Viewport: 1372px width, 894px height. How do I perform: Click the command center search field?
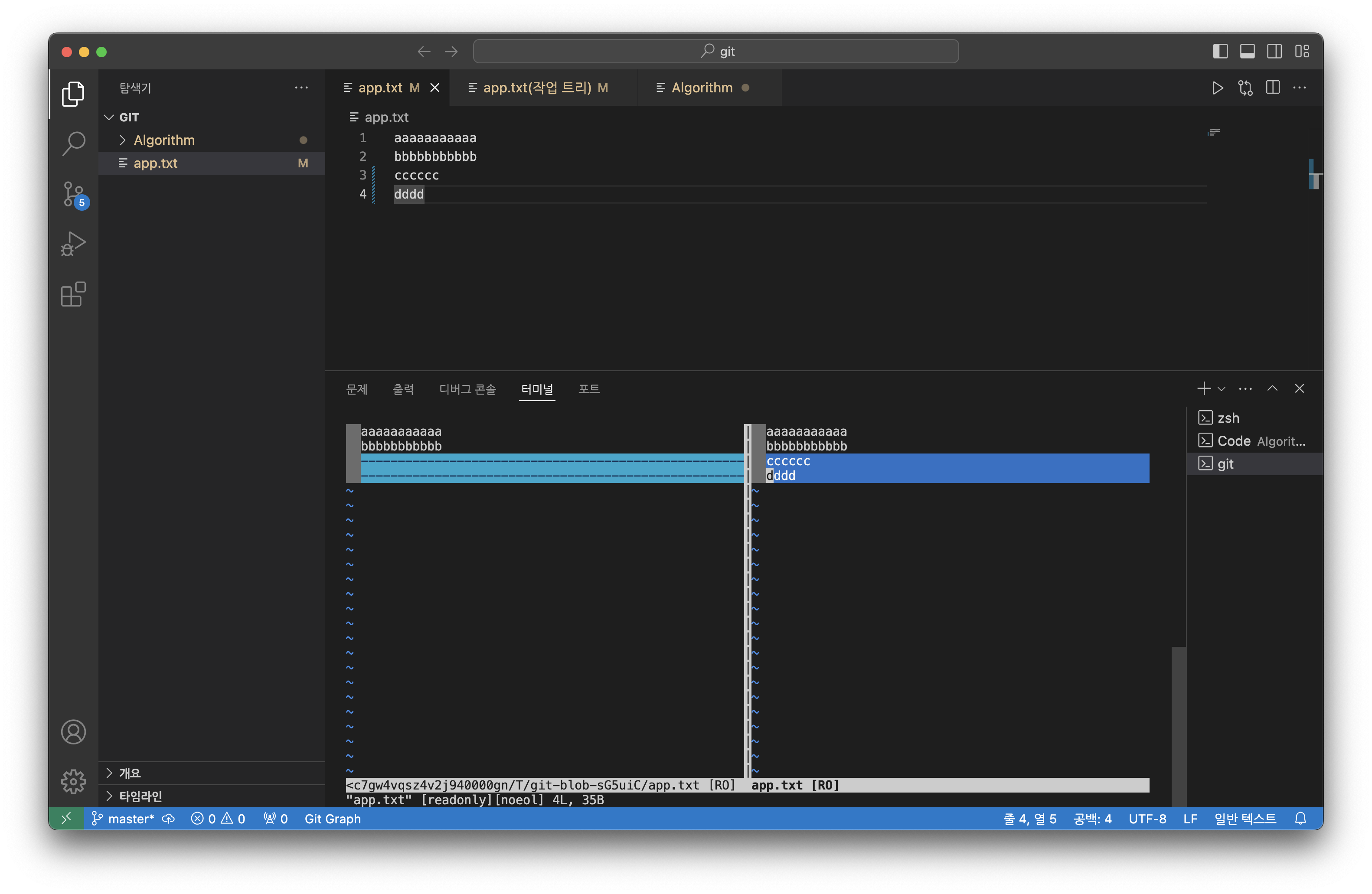coord(715,51)
